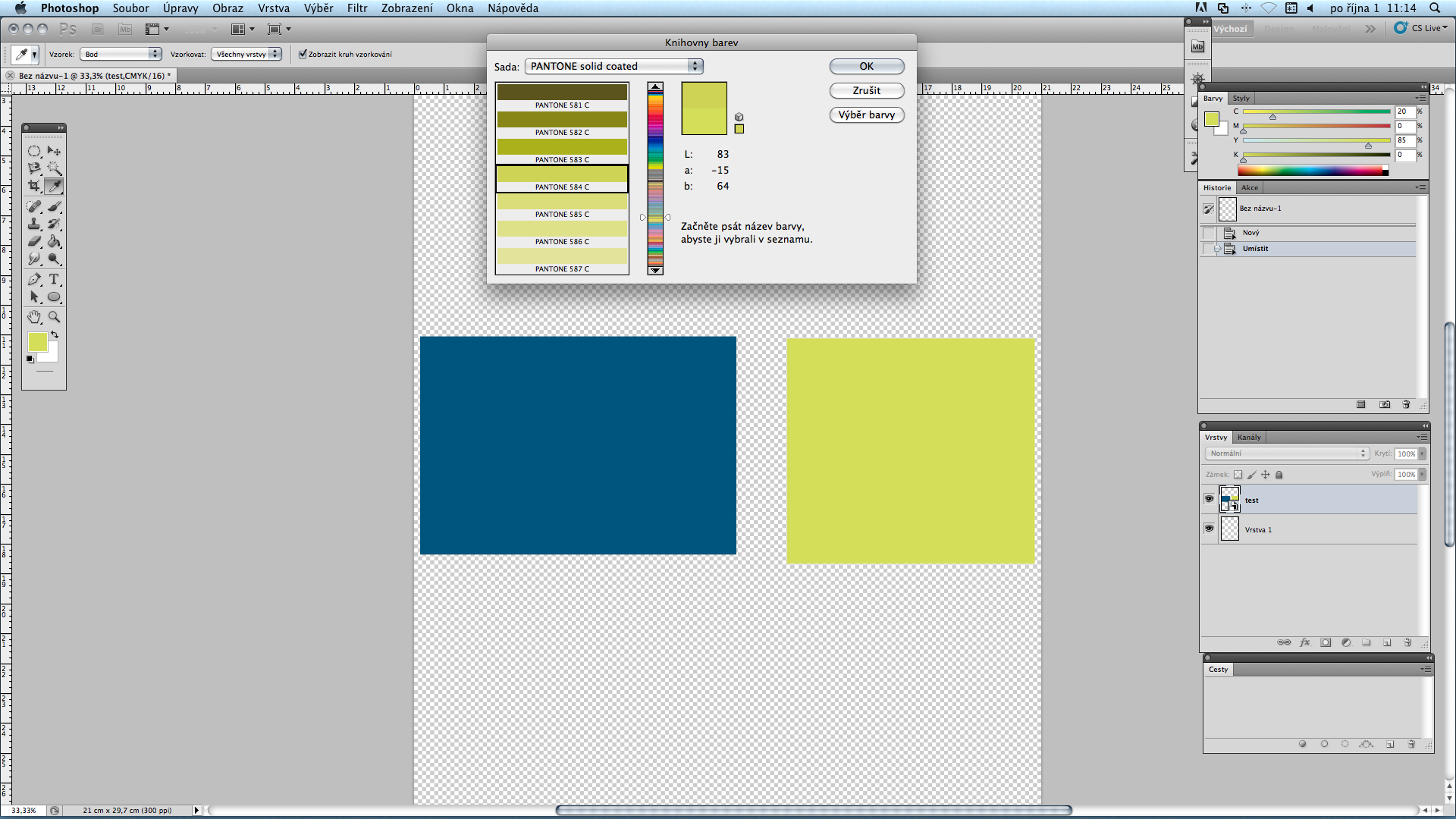Switch to the Kanály tab
This screenshot has width=1456, height=819.
[1248, 438]
